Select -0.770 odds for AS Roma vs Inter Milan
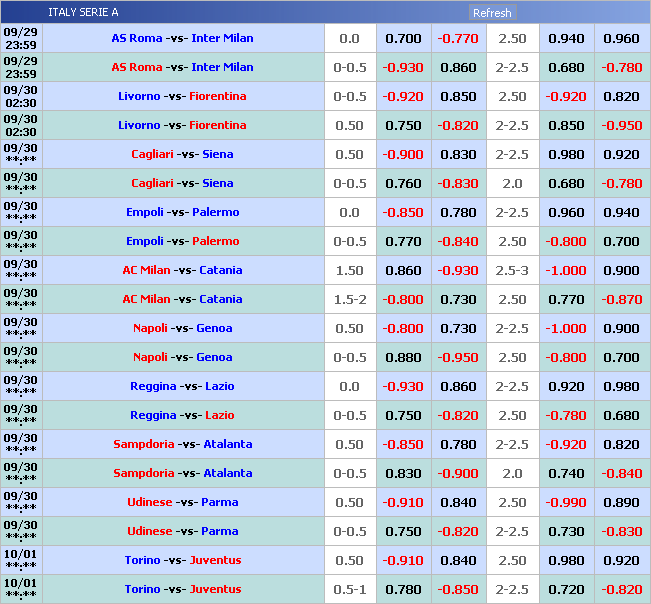 [458, 39]
